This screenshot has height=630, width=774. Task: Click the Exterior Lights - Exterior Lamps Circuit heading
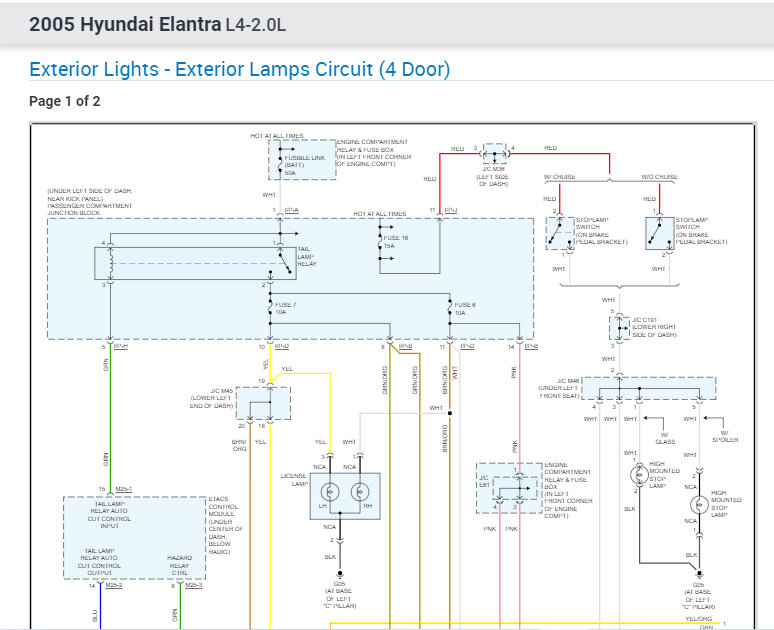pos(239,69)
